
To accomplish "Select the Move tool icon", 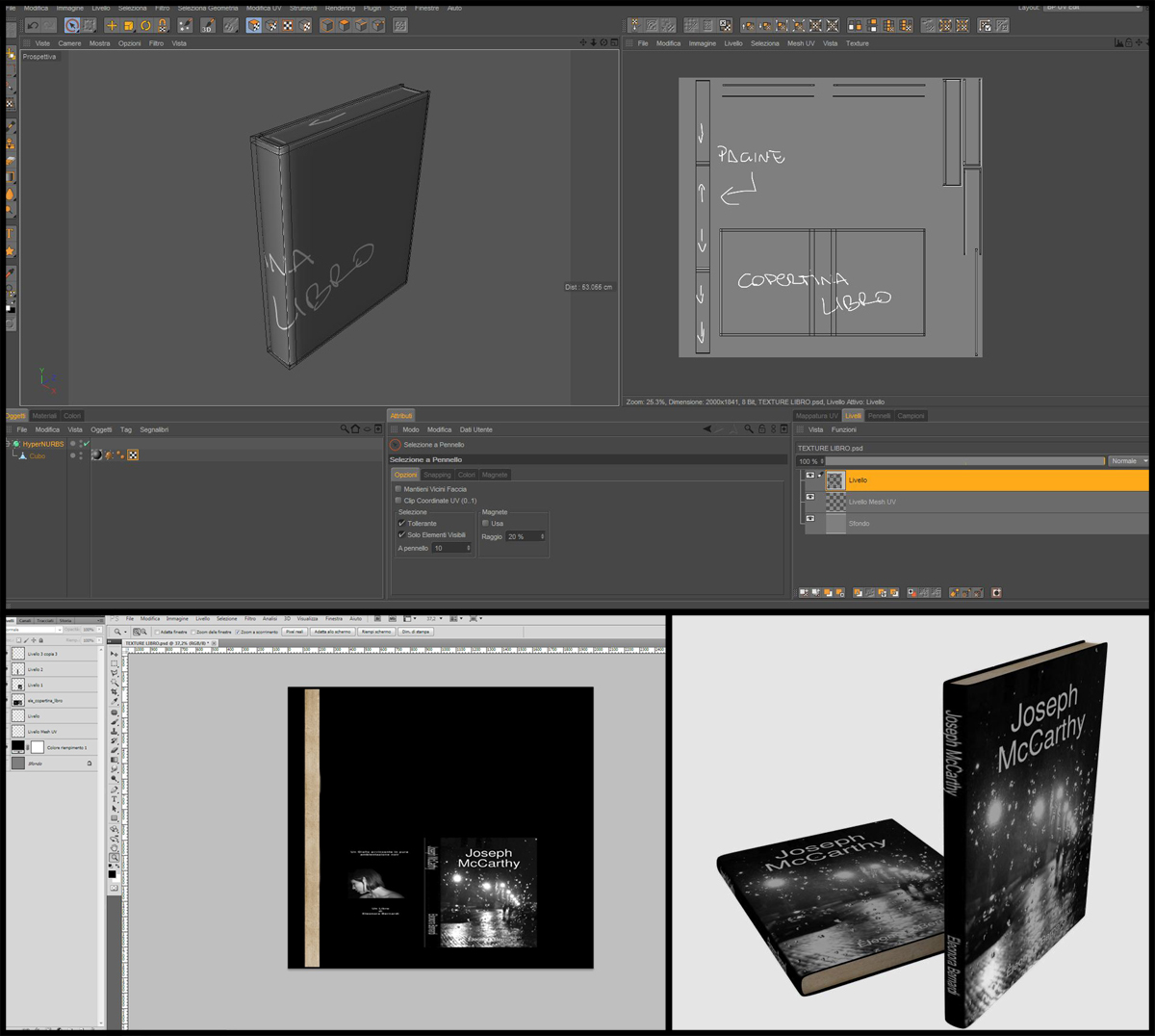I will tap(112, 26).
